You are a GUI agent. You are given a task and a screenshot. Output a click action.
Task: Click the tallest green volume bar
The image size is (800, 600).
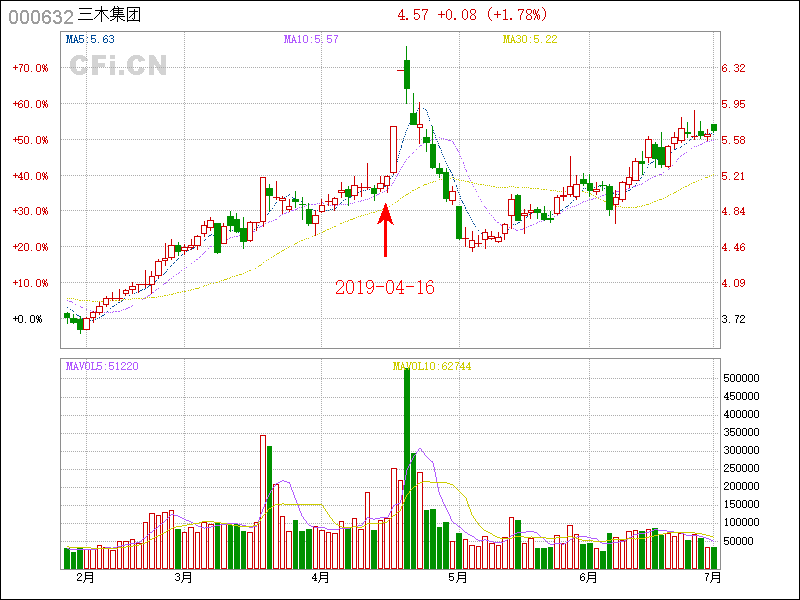pos(407,468)
